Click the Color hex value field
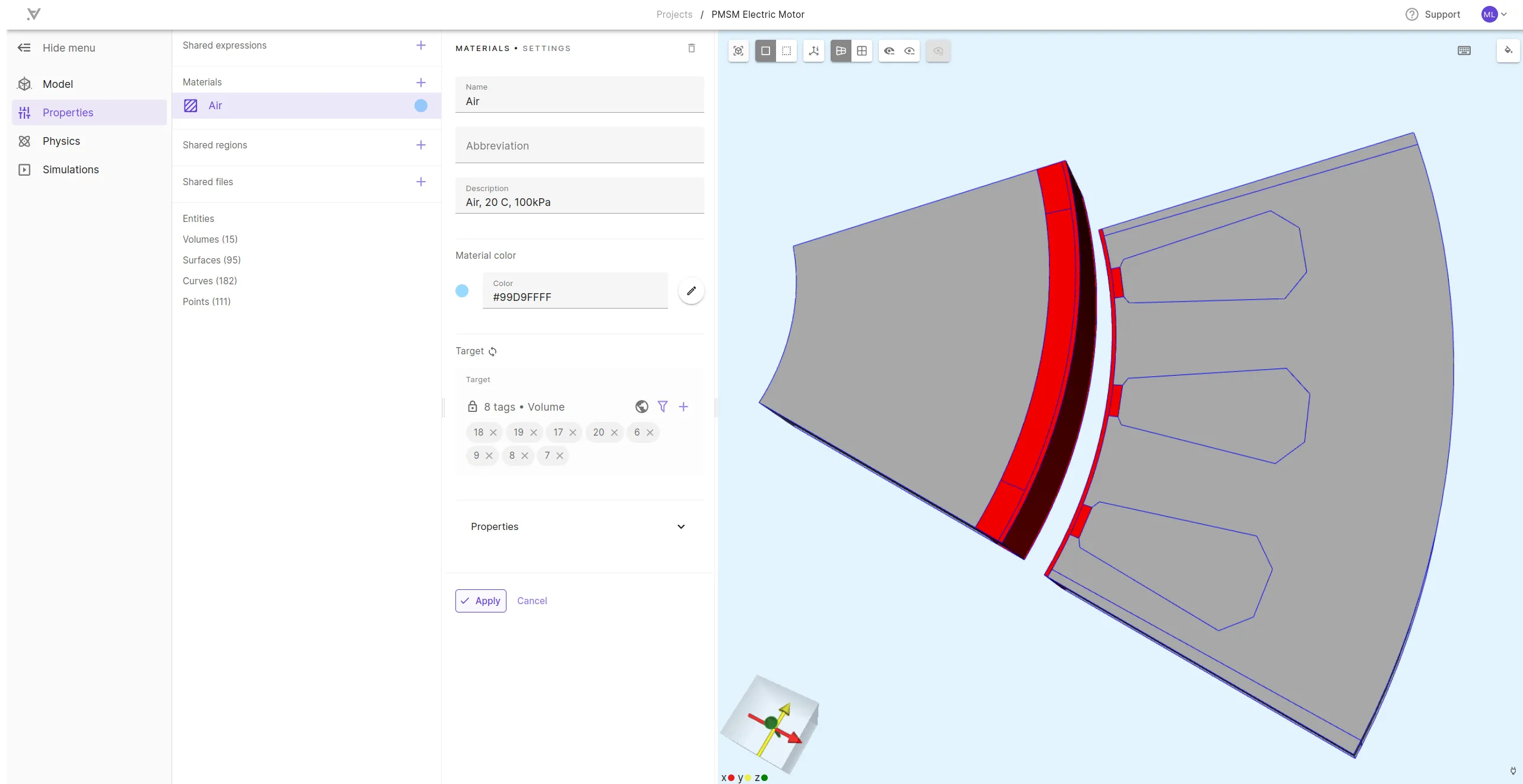 pos(575,290)
